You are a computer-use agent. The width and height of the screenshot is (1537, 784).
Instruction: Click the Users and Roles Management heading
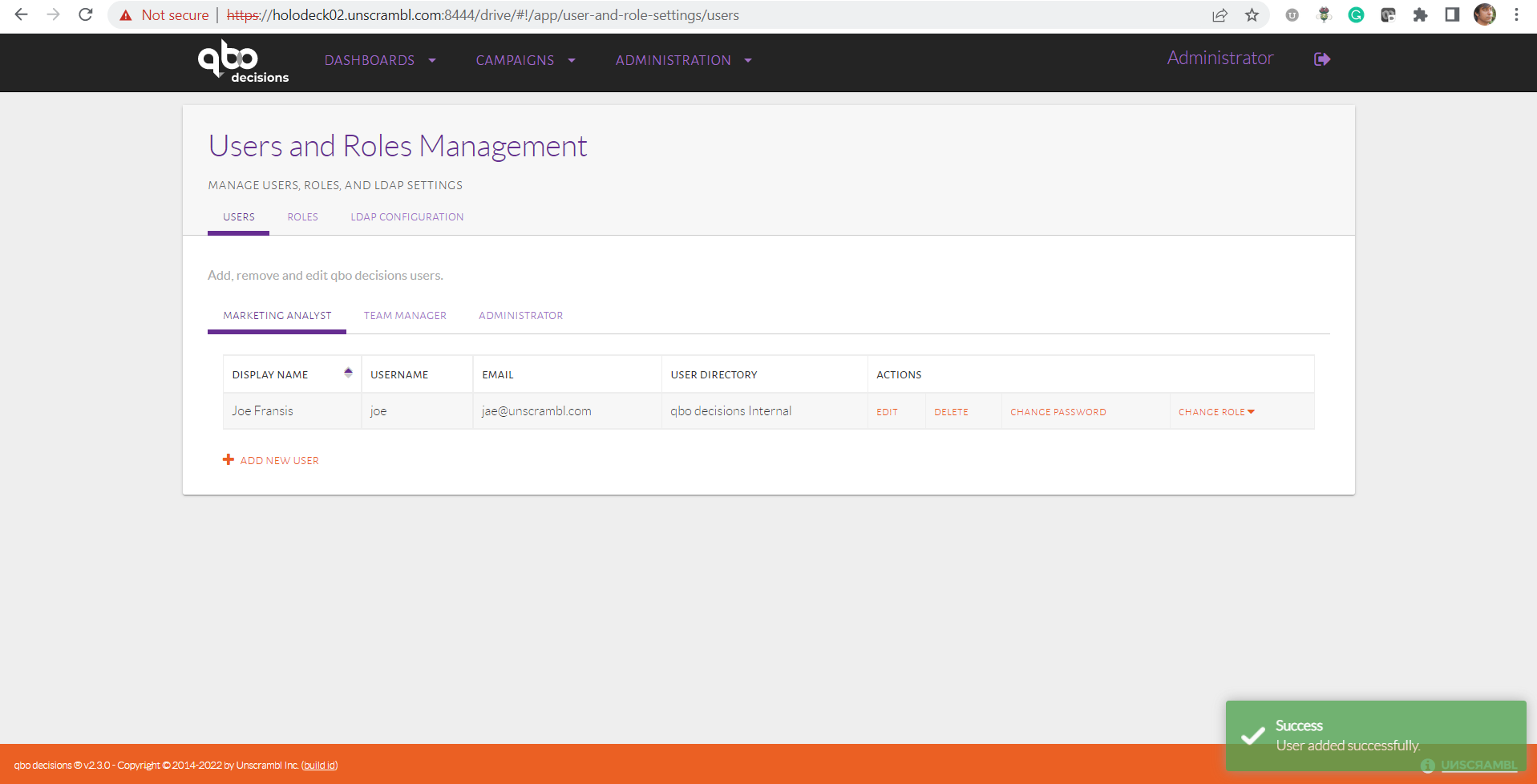pyautogui.click(x=398, y=146)
